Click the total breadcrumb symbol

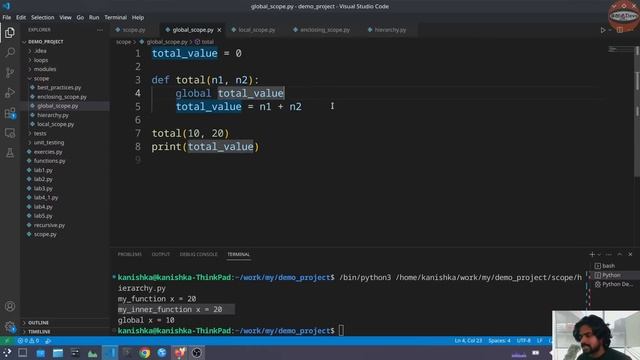point(204,42)
